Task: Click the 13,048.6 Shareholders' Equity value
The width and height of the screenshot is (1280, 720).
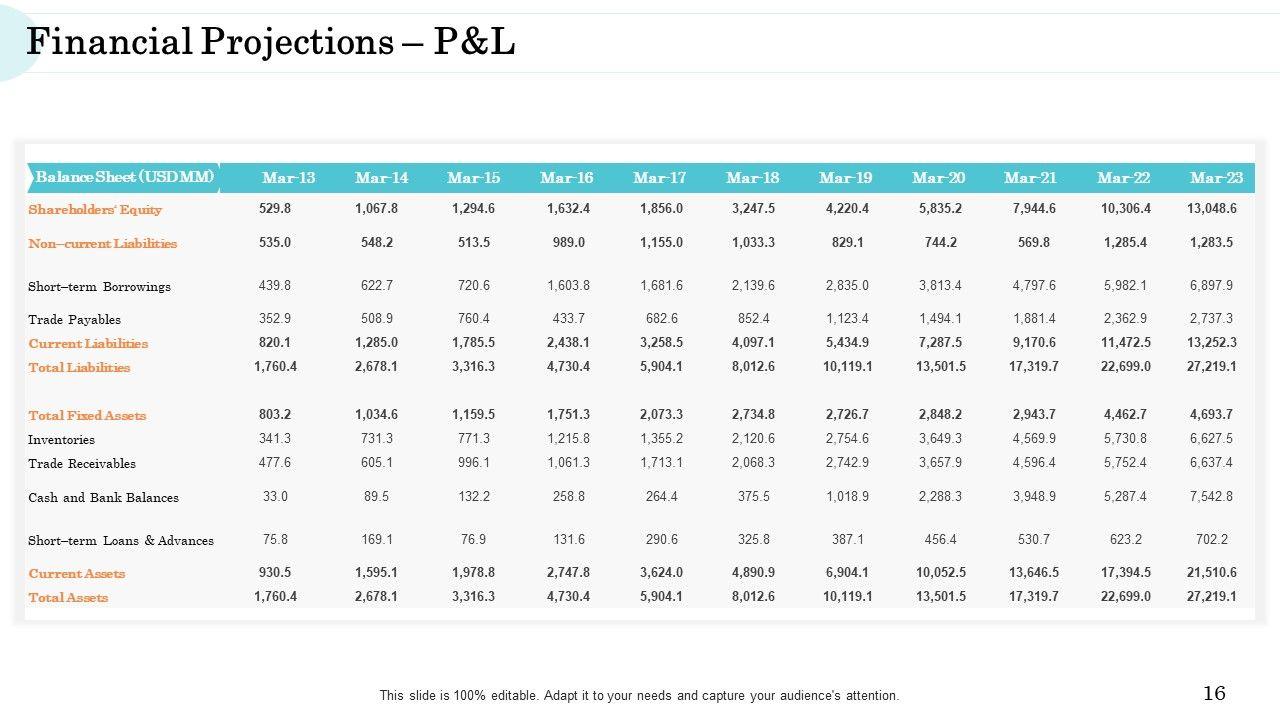Action: (x=1211, y=209)
